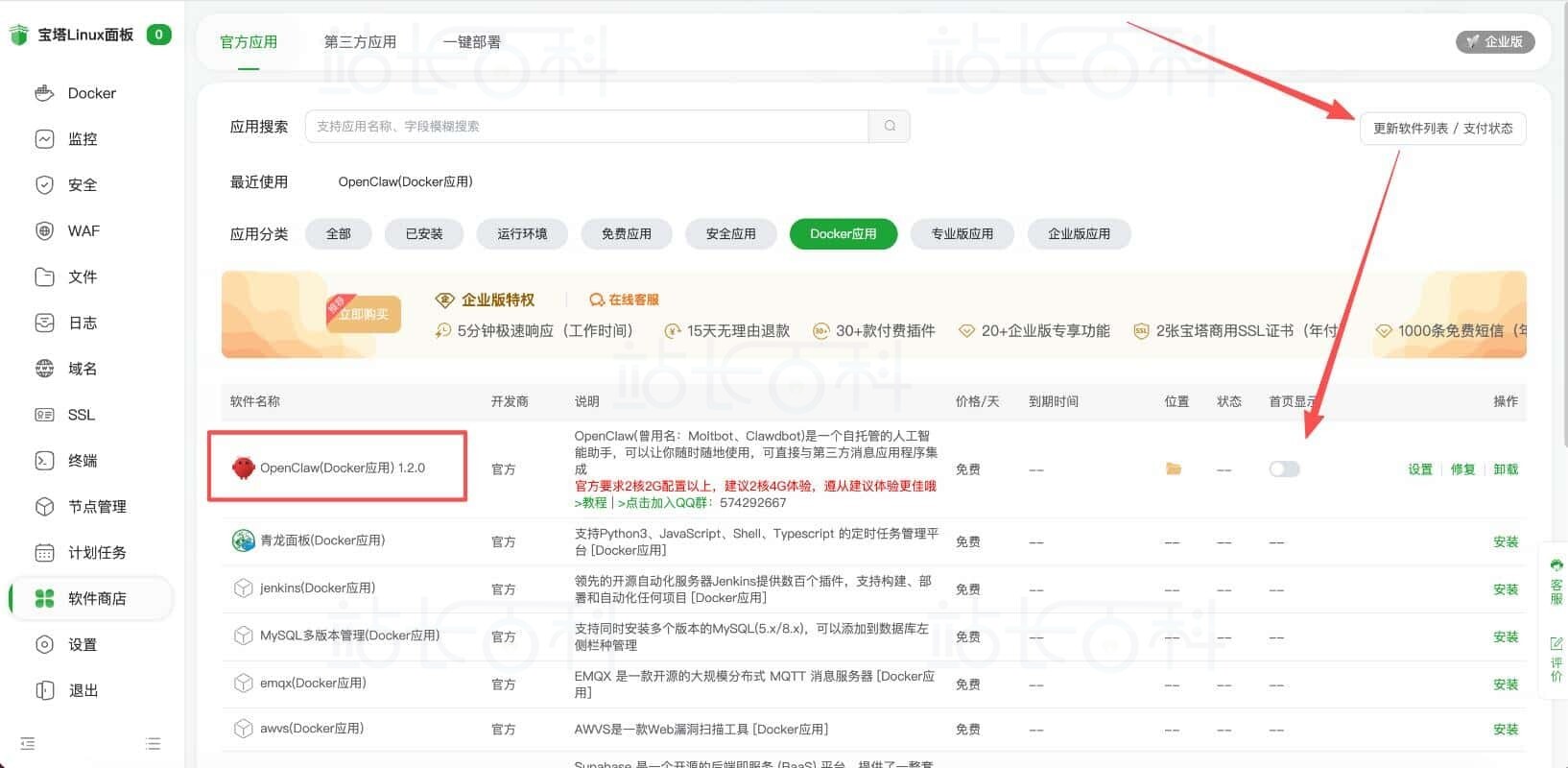Click the jenkins app cube icon
The image size is (1568, 768).
[243, 588]
